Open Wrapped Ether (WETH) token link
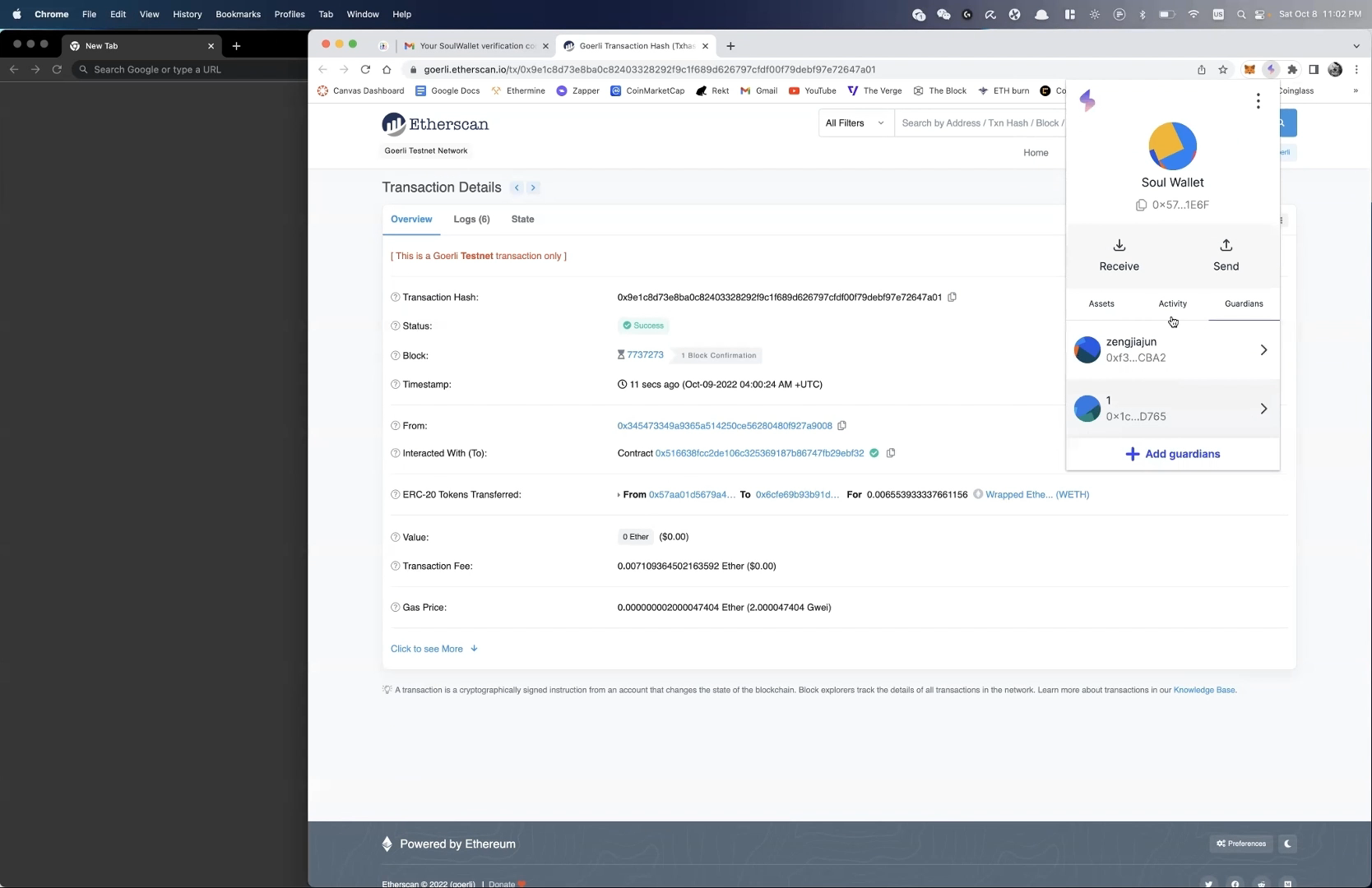The width and height of the screenshot is (1372, 888). 1037,495
